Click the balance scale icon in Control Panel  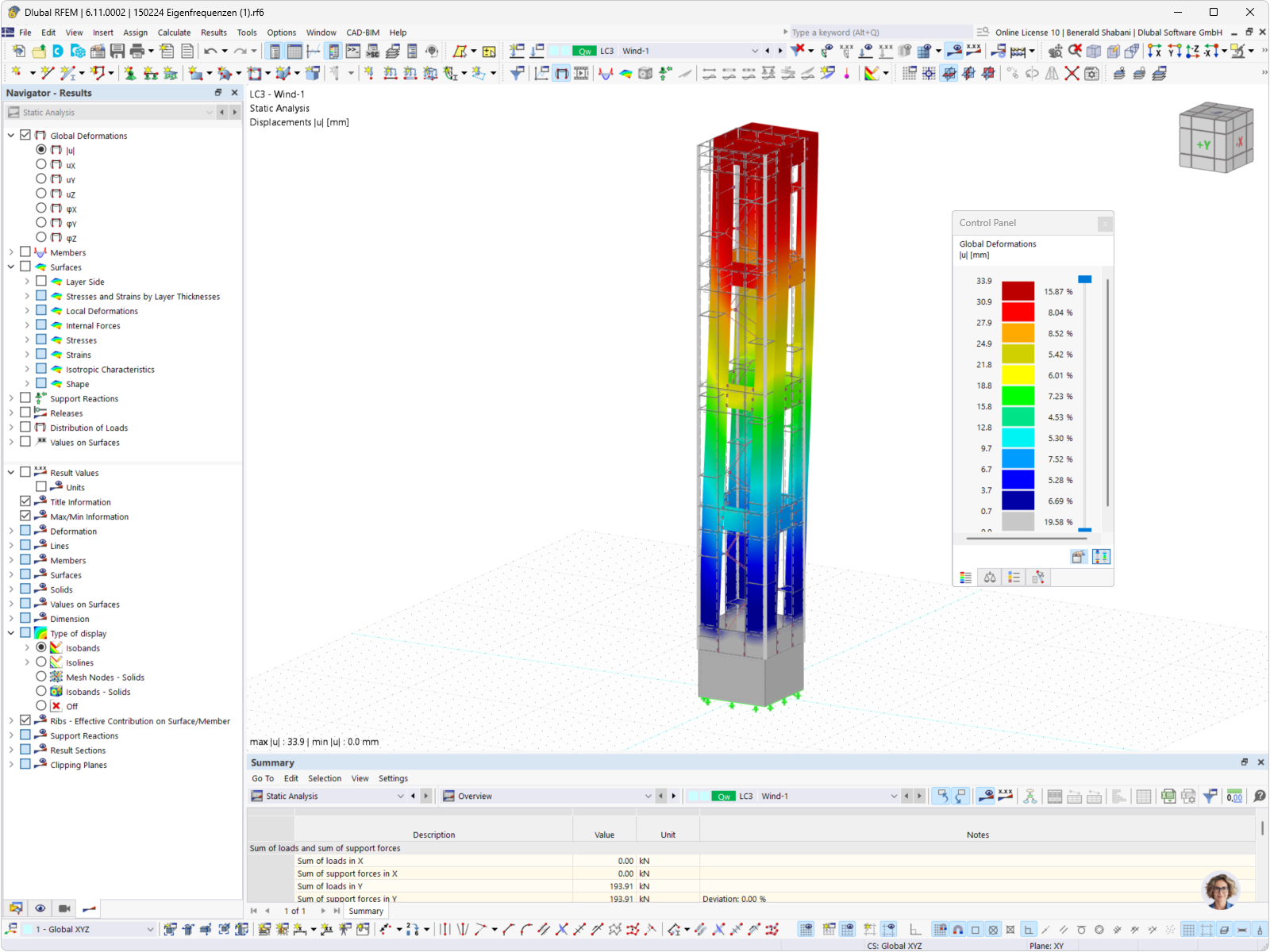pos(990,578)
